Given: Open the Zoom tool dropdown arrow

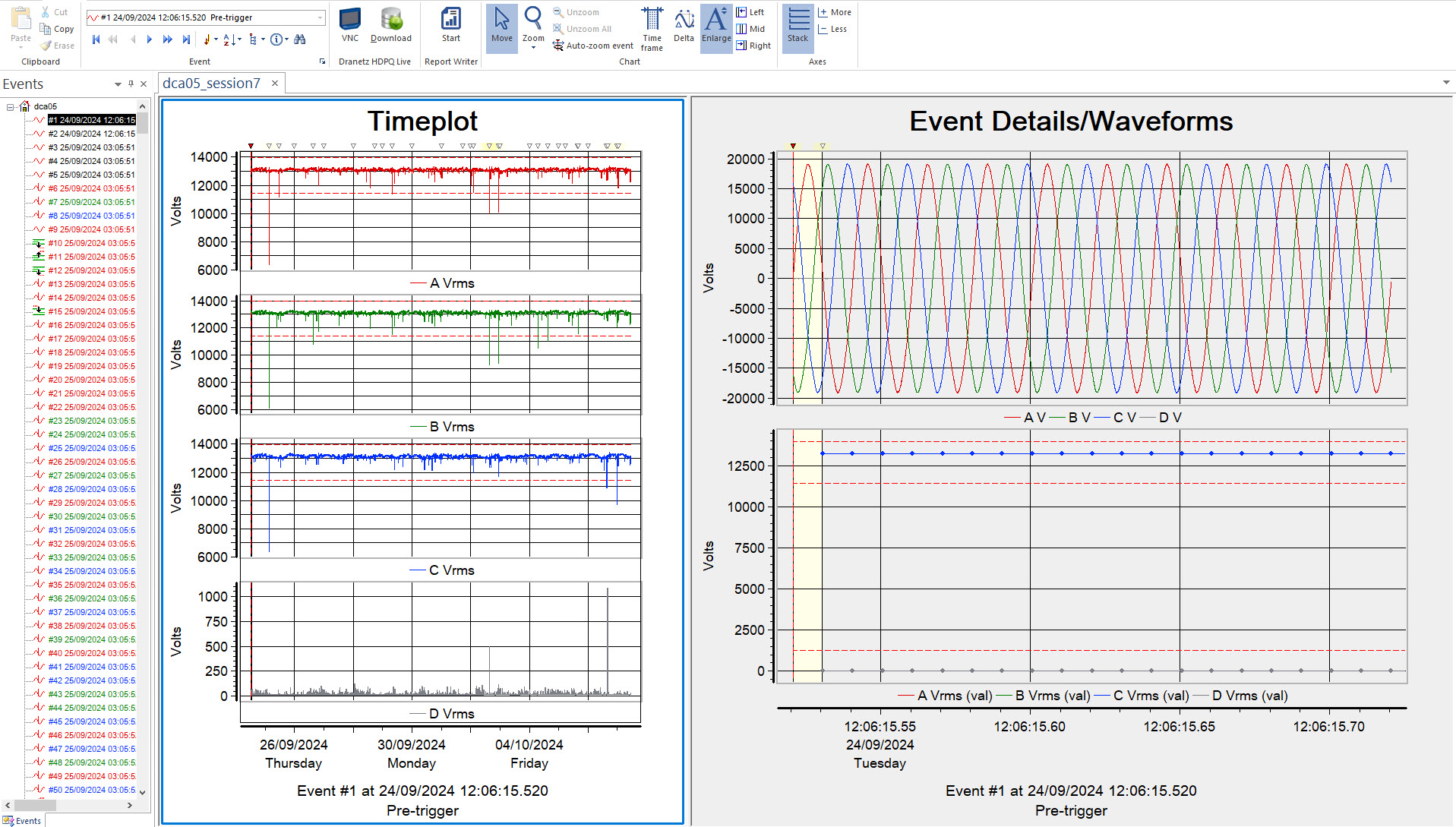Looking at the screenshot, I should click(x=533, y=48).
